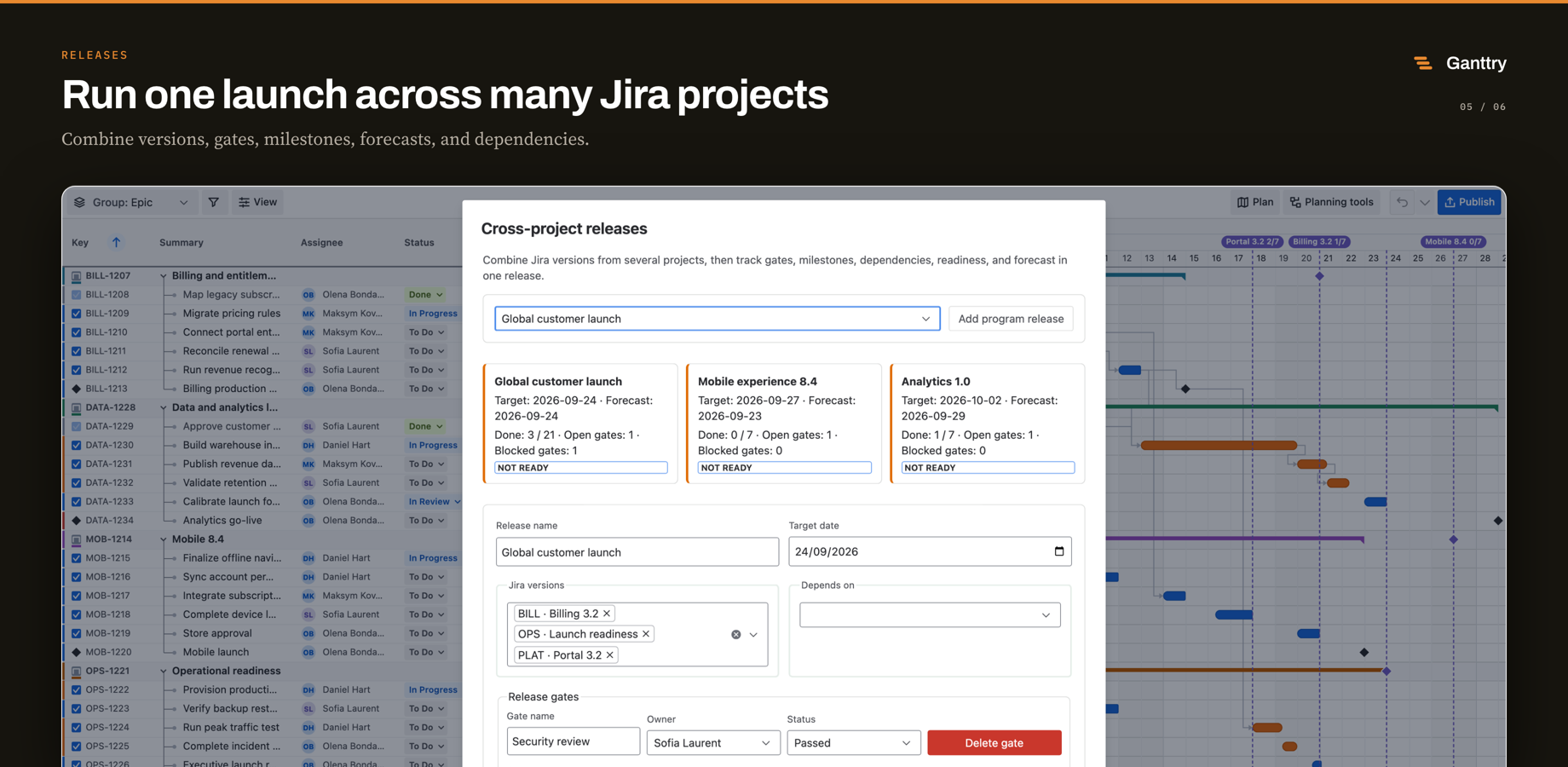Click the calendar icon in the Target date field

tap(1058, 551)
